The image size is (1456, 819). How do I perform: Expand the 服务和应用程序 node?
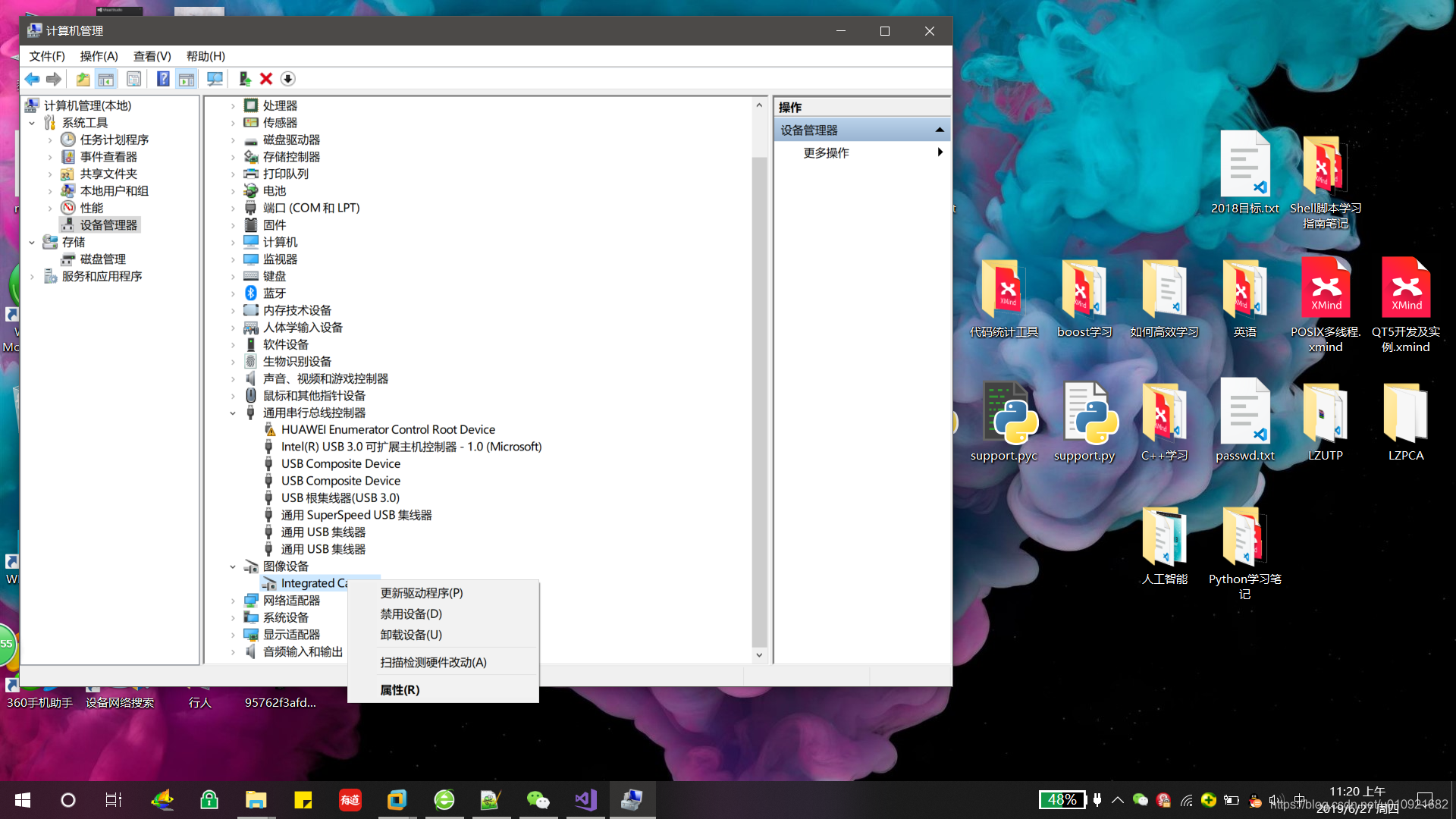(x=32, y=277)
